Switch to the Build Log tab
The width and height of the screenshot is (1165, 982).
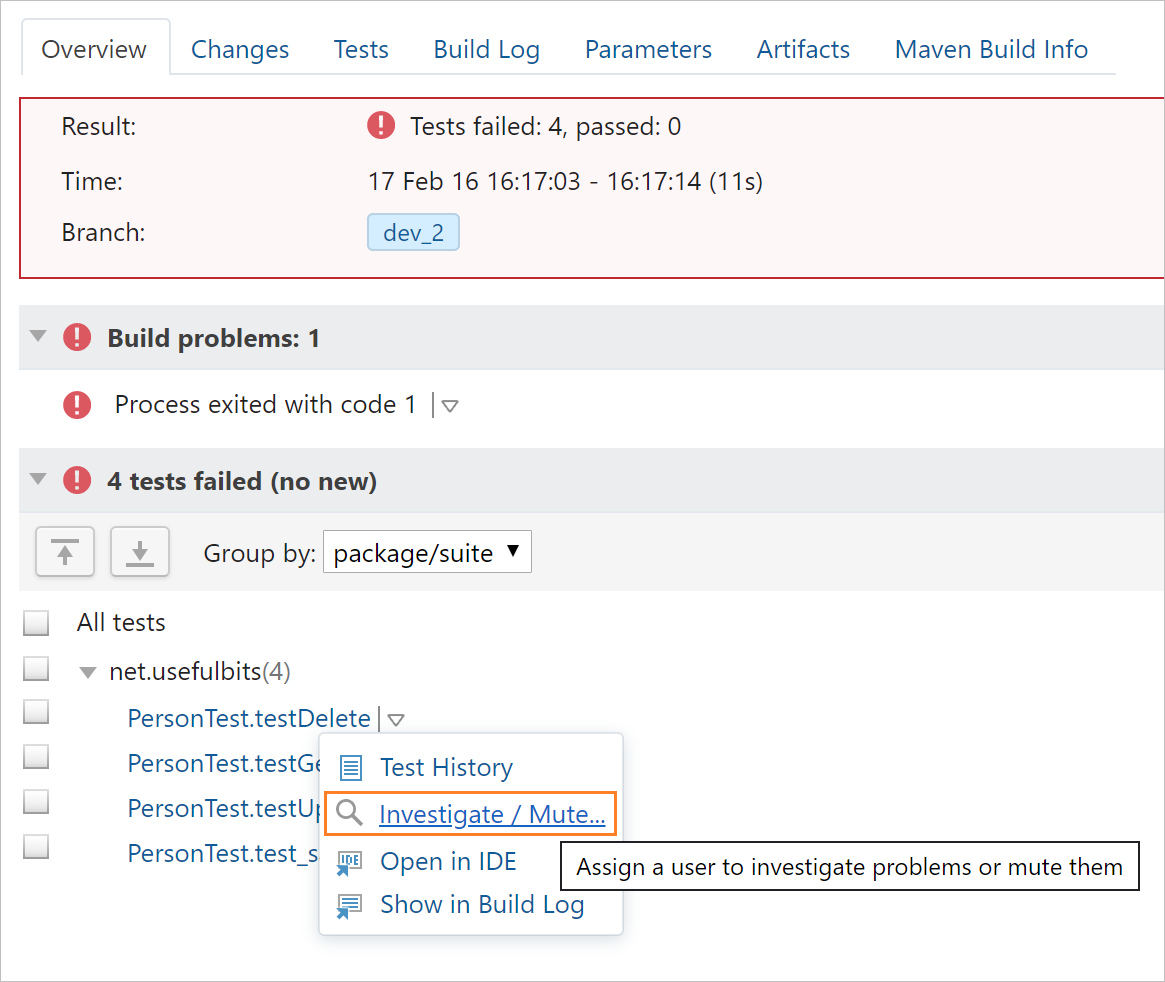coord(486,48)
